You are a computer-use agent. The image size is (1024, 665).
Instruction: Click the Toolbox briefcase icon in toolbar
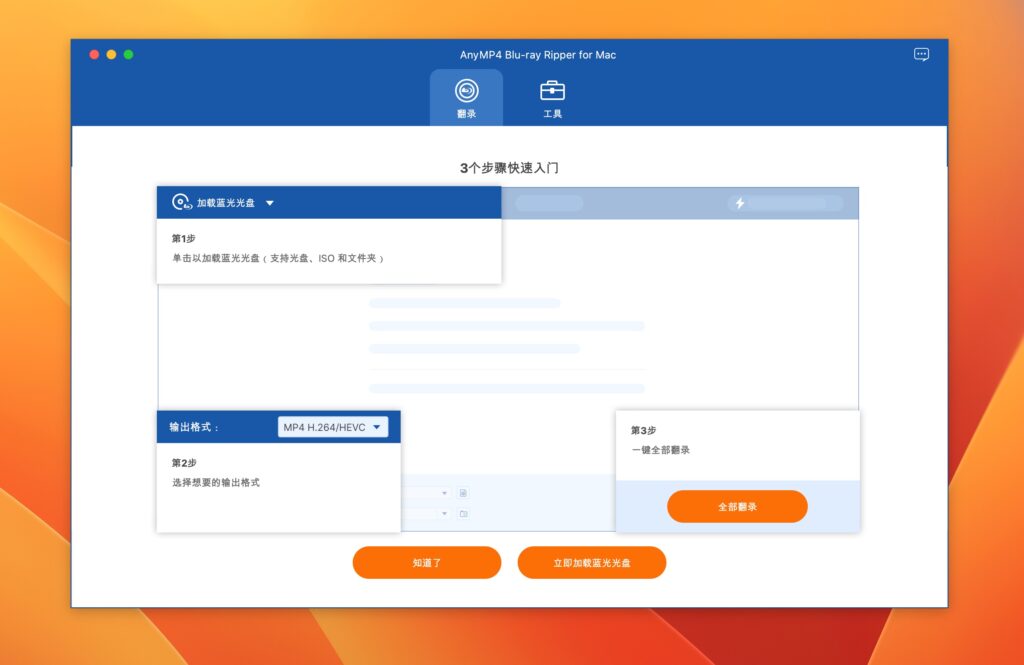552,91
